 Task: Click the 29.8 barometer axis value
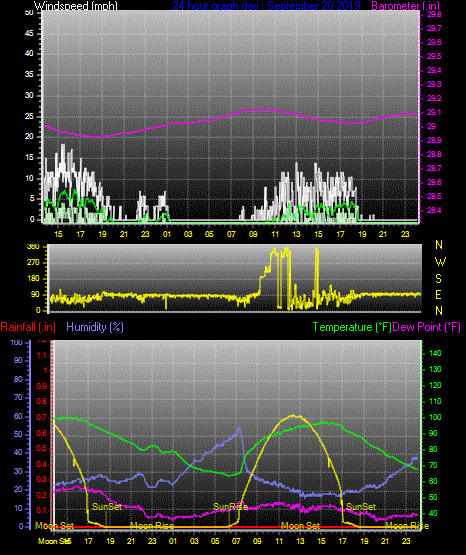434,14
